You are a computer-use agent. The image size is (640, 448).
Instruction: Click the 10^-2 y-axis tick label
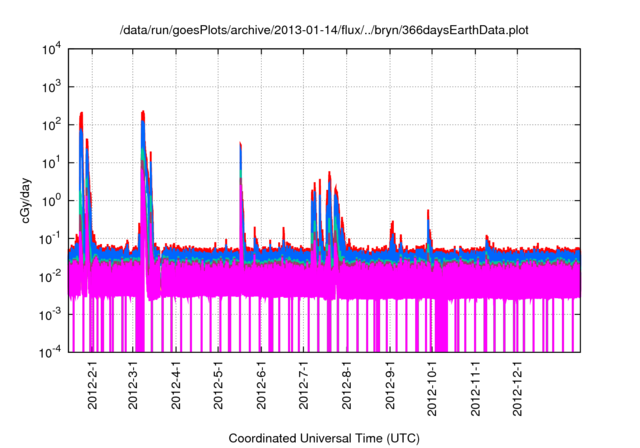click(x=50, y=276)
